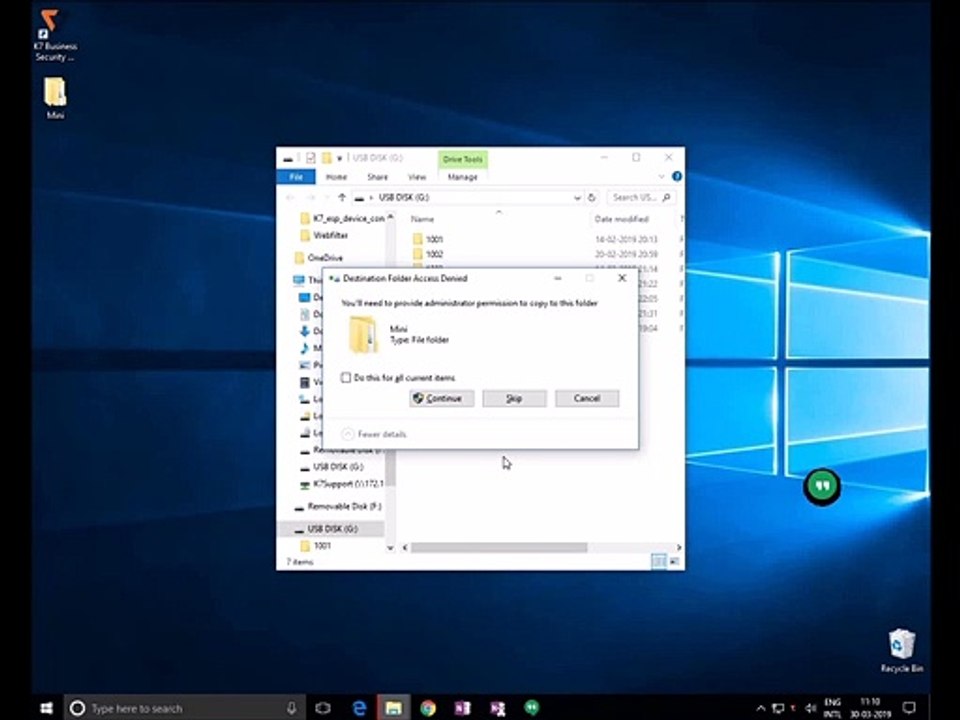Image resolution: width=960 pixels, height=720 pixels.
Task: Open the View ribbon tab
Action: [417, 177]
